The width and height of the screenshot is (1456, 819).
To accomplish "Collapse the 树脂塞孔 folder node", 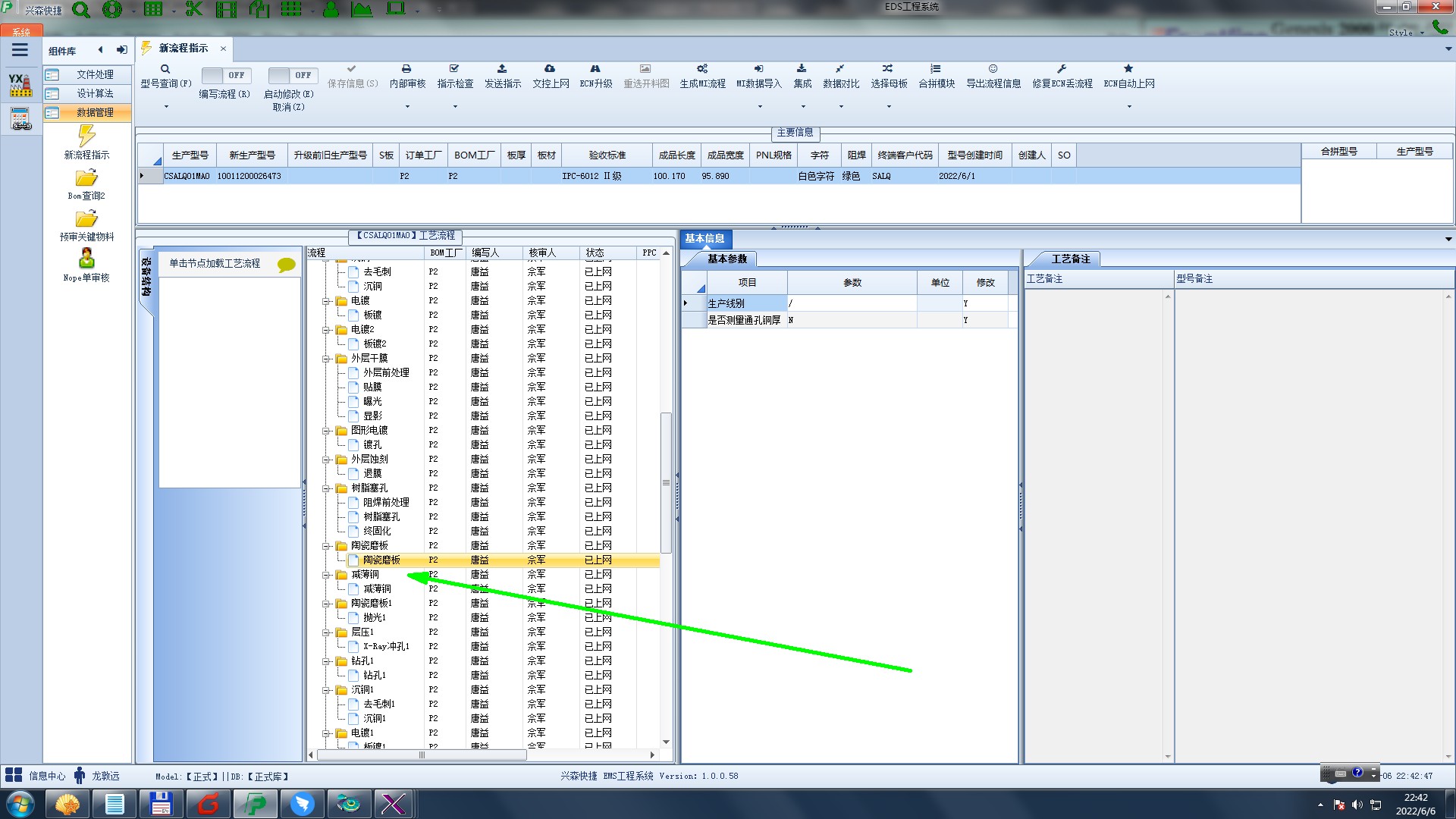I will point(327,488).
